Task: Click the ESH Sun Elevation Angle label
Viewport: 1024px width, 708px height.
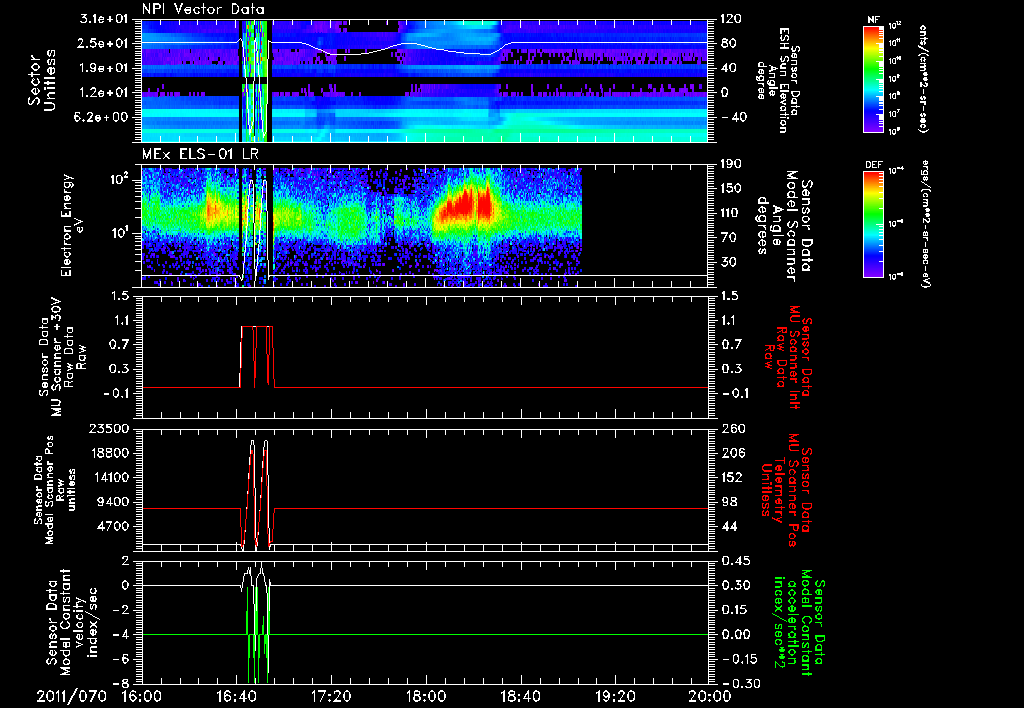Action: (x=777, y=80)
